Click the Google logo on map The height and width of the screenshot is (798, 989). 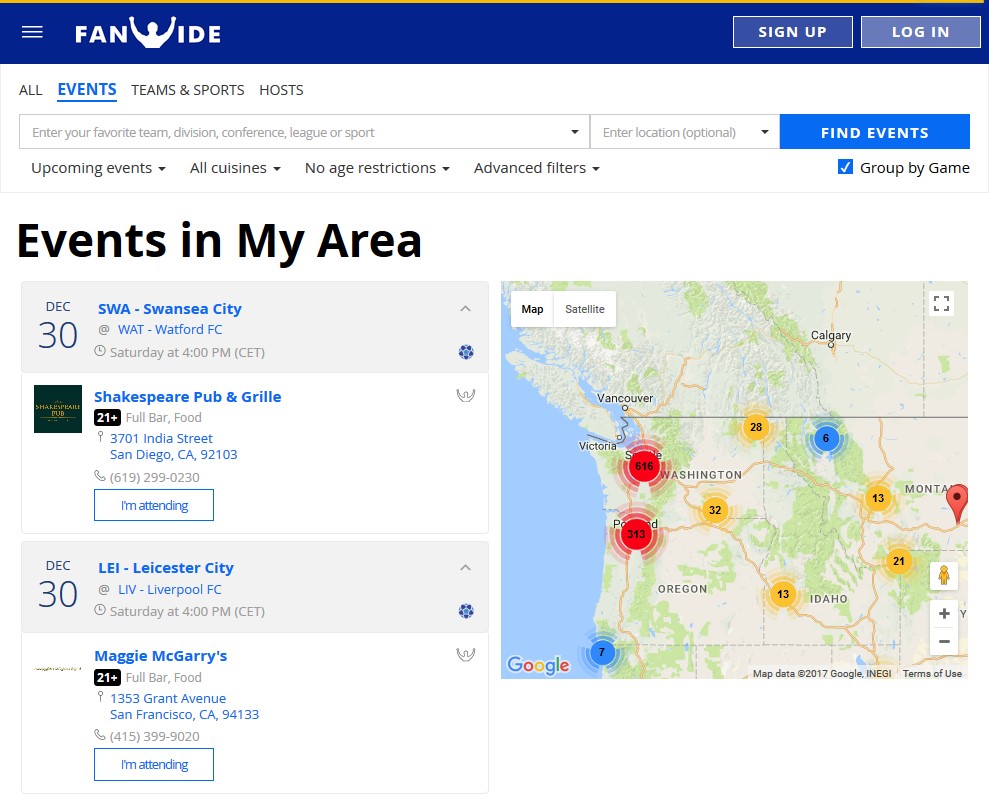538,665
